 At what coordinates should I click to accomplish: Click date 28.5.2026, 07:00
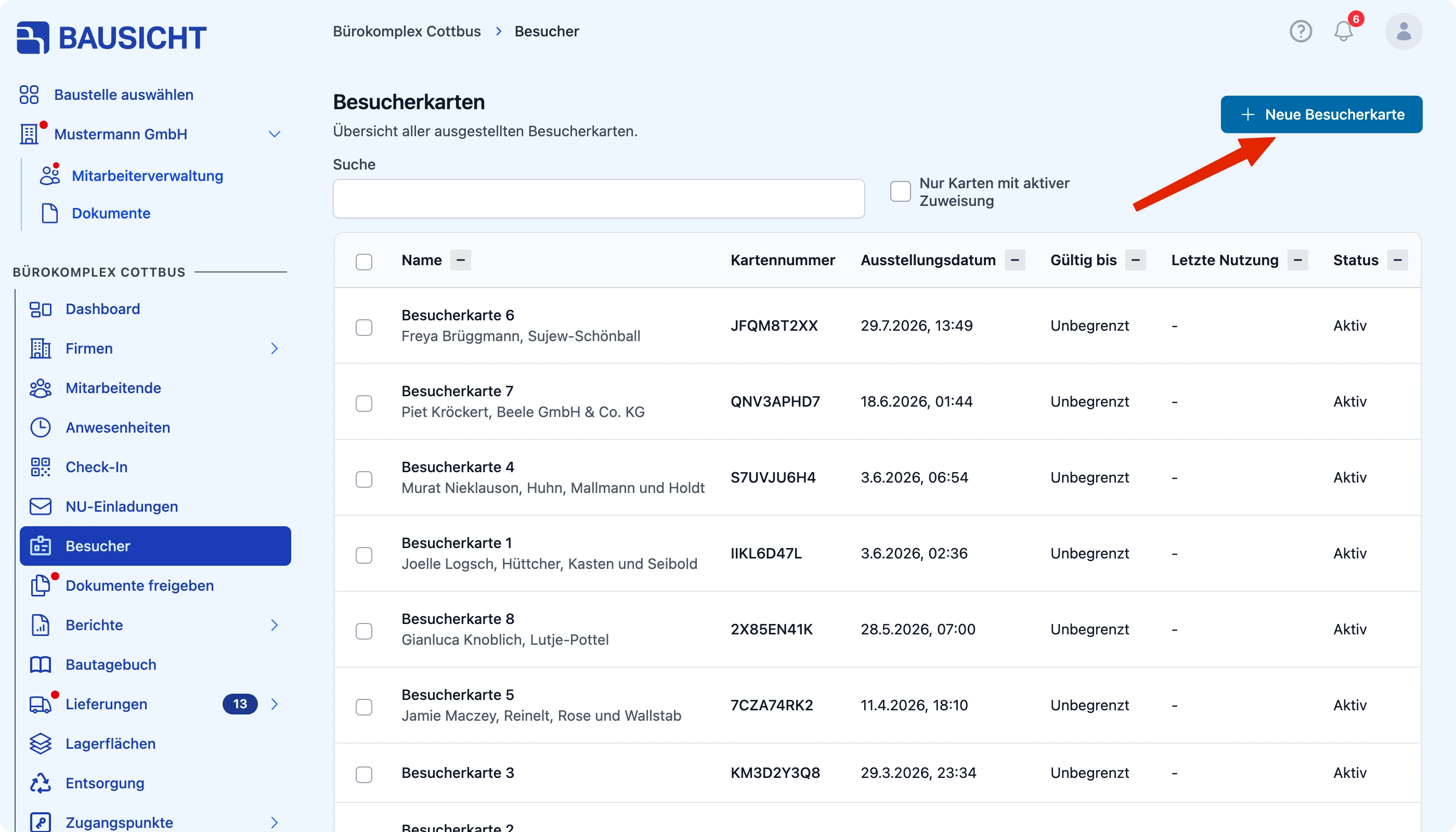(918, 629)
